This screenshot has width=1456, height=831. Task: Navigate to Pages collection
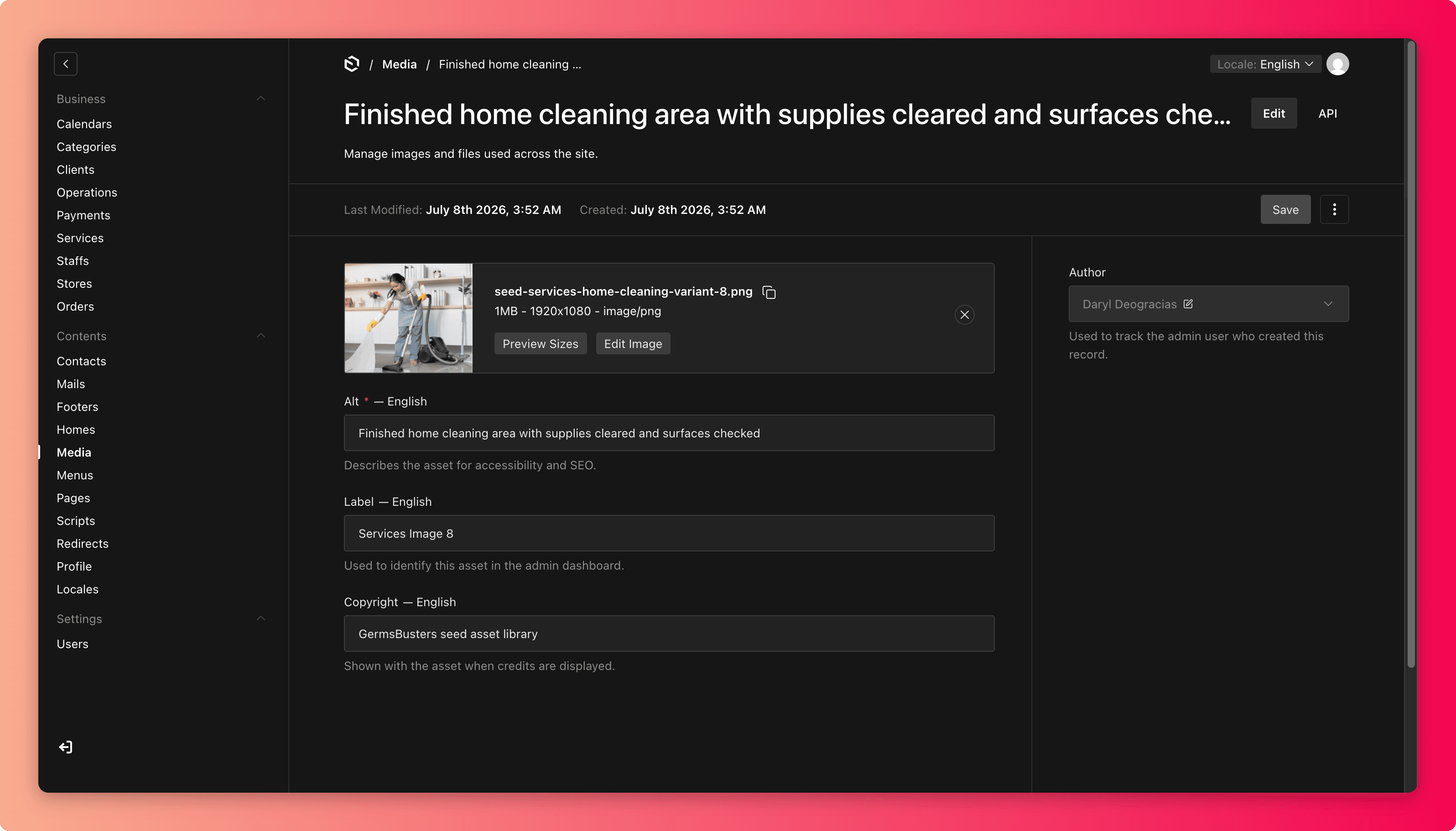pos(73,498)
